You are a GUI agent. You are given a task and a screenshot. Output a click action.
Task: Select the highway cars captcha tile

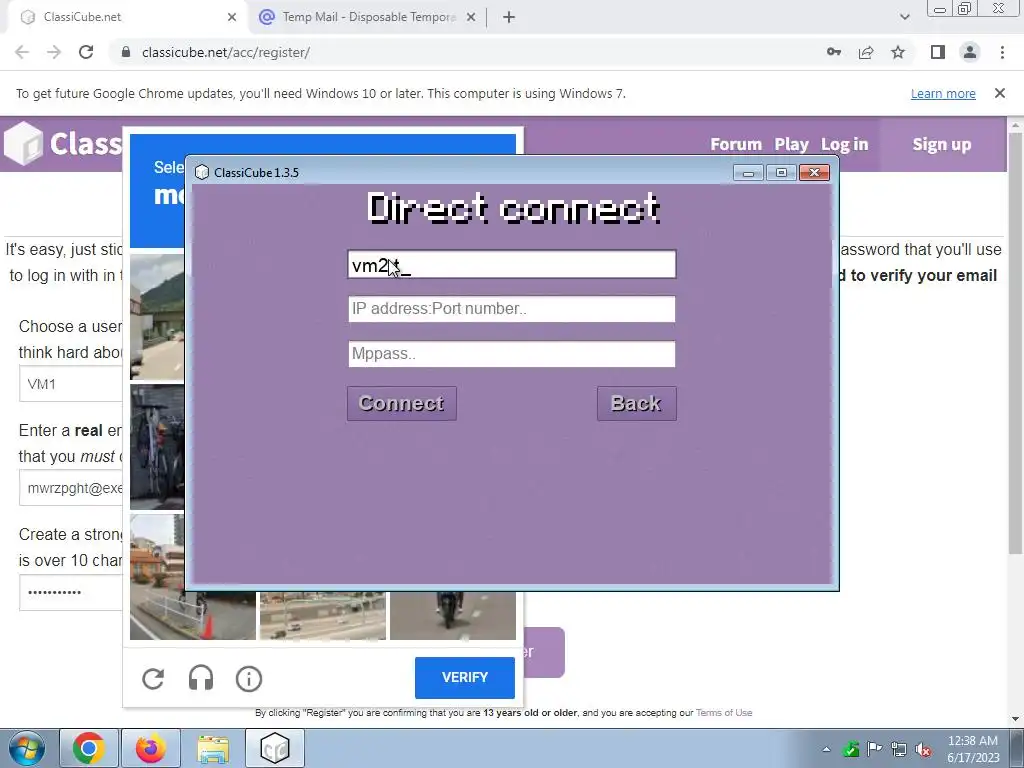[x=323, y=615]
